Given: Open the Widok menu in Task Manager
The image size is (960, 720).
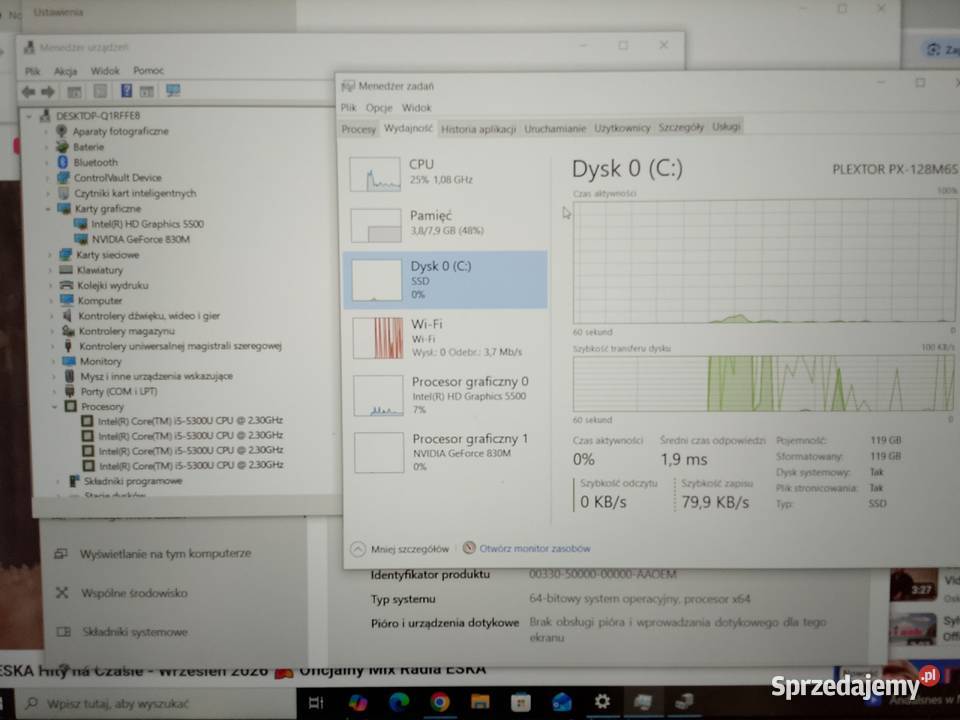Looking at the screenshot, I should 416,108.
